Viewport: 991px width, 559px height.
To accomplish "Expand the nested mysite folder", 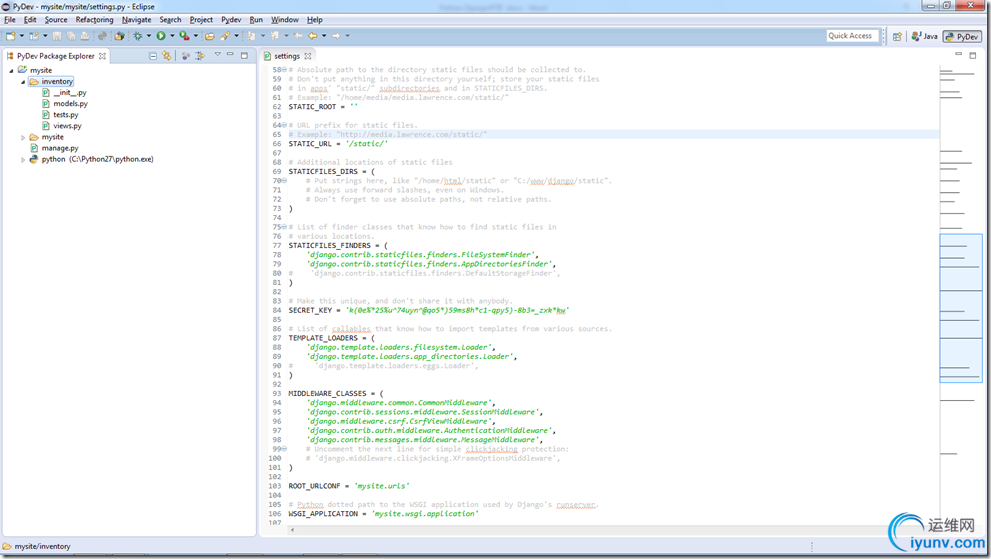I will 23,137.
